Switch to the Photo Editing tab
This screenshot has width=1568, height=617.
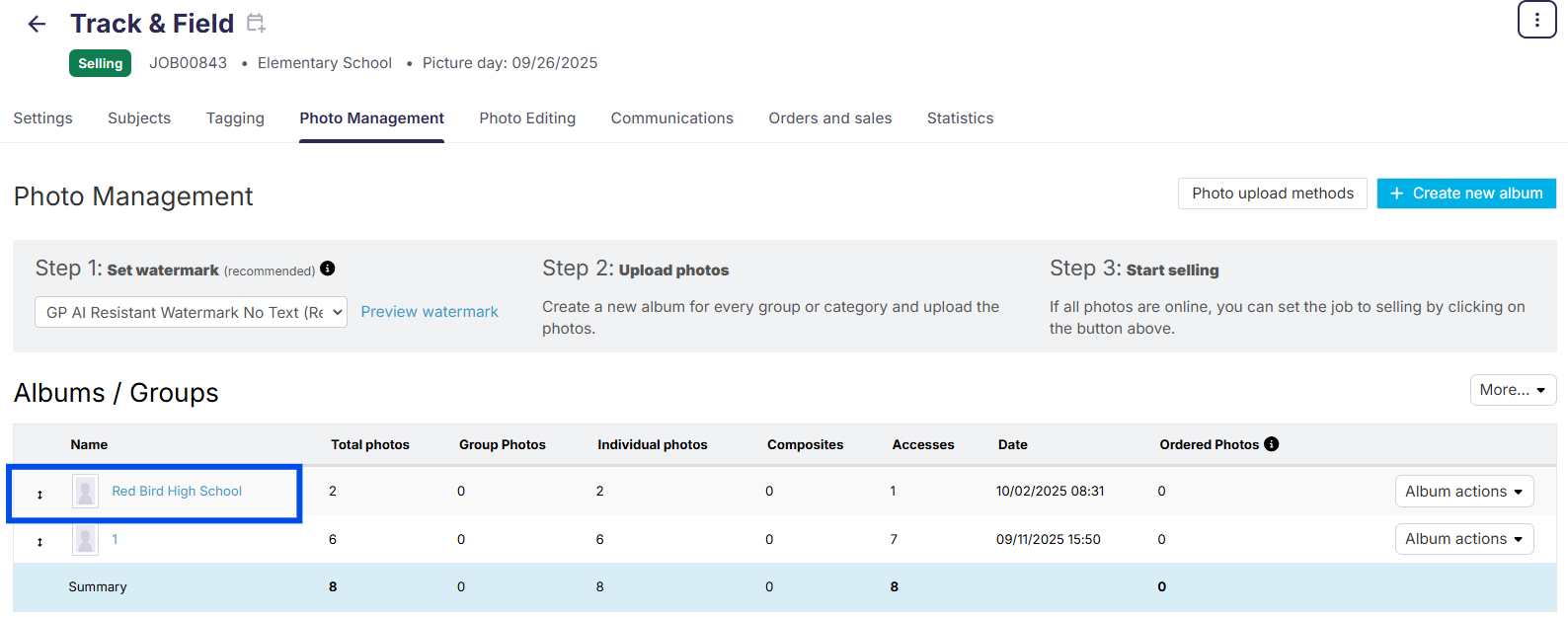pos(527,118)
